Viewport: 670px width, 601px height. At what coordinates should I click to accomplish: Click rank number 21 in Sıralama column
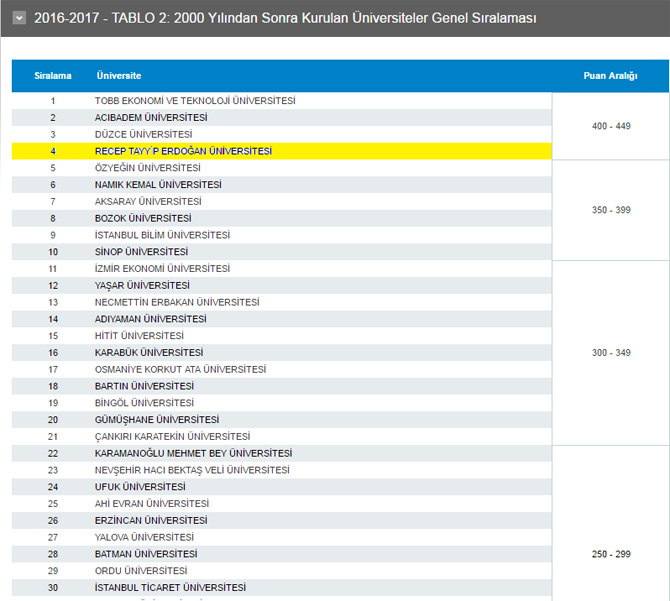pyautogui.click(x=53, y=437)
